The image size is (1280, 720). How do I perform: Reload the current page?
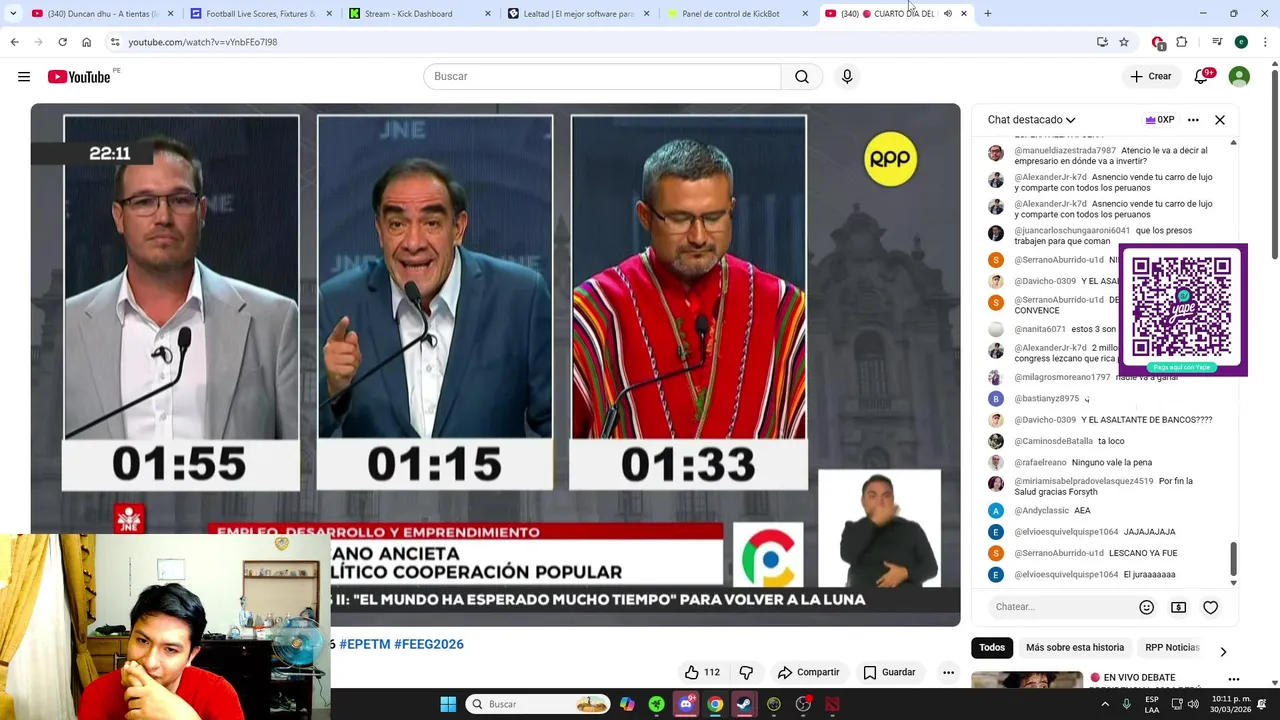point(62,42)
